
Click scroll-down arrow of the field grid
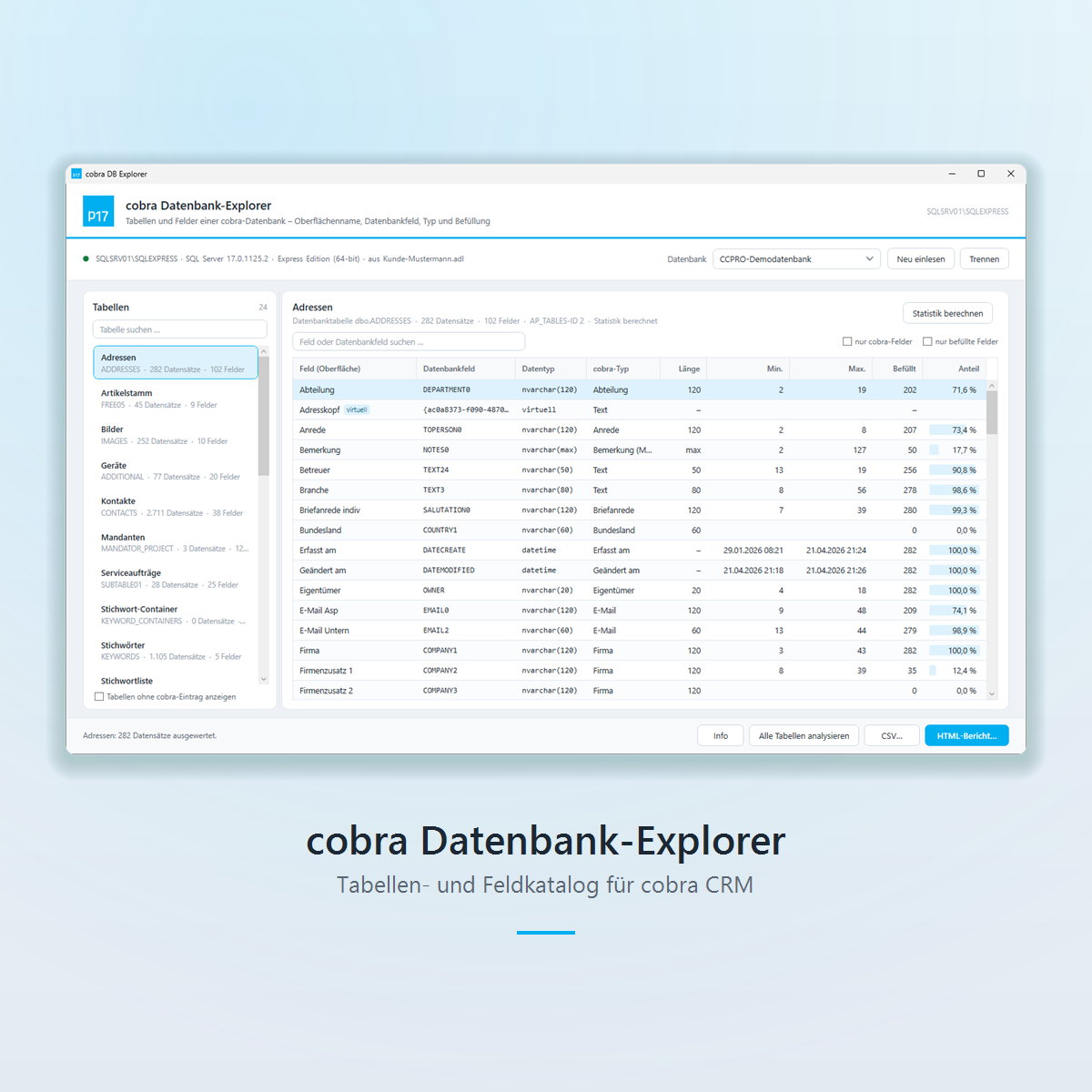point(992,693)
